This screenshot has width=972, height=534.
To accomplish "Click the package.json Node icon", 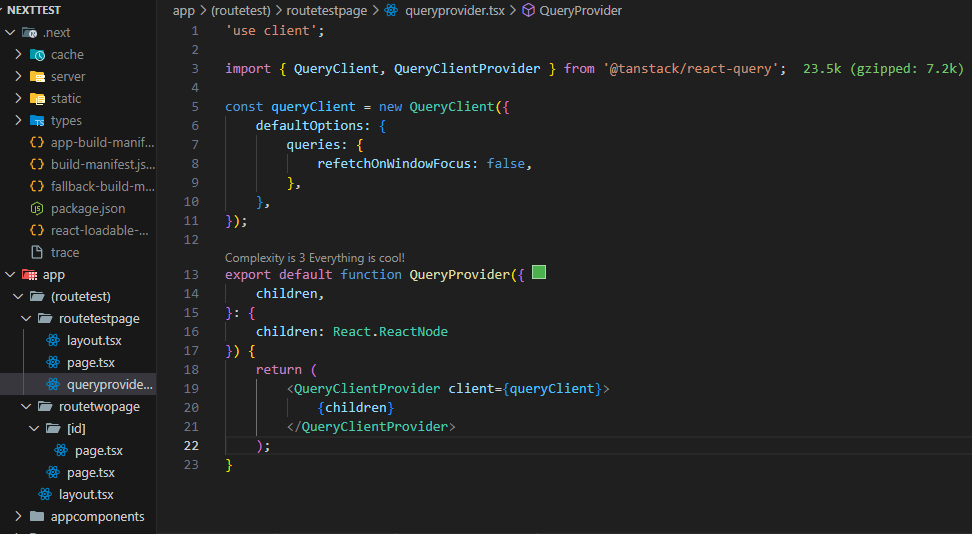I will [37, 208].
